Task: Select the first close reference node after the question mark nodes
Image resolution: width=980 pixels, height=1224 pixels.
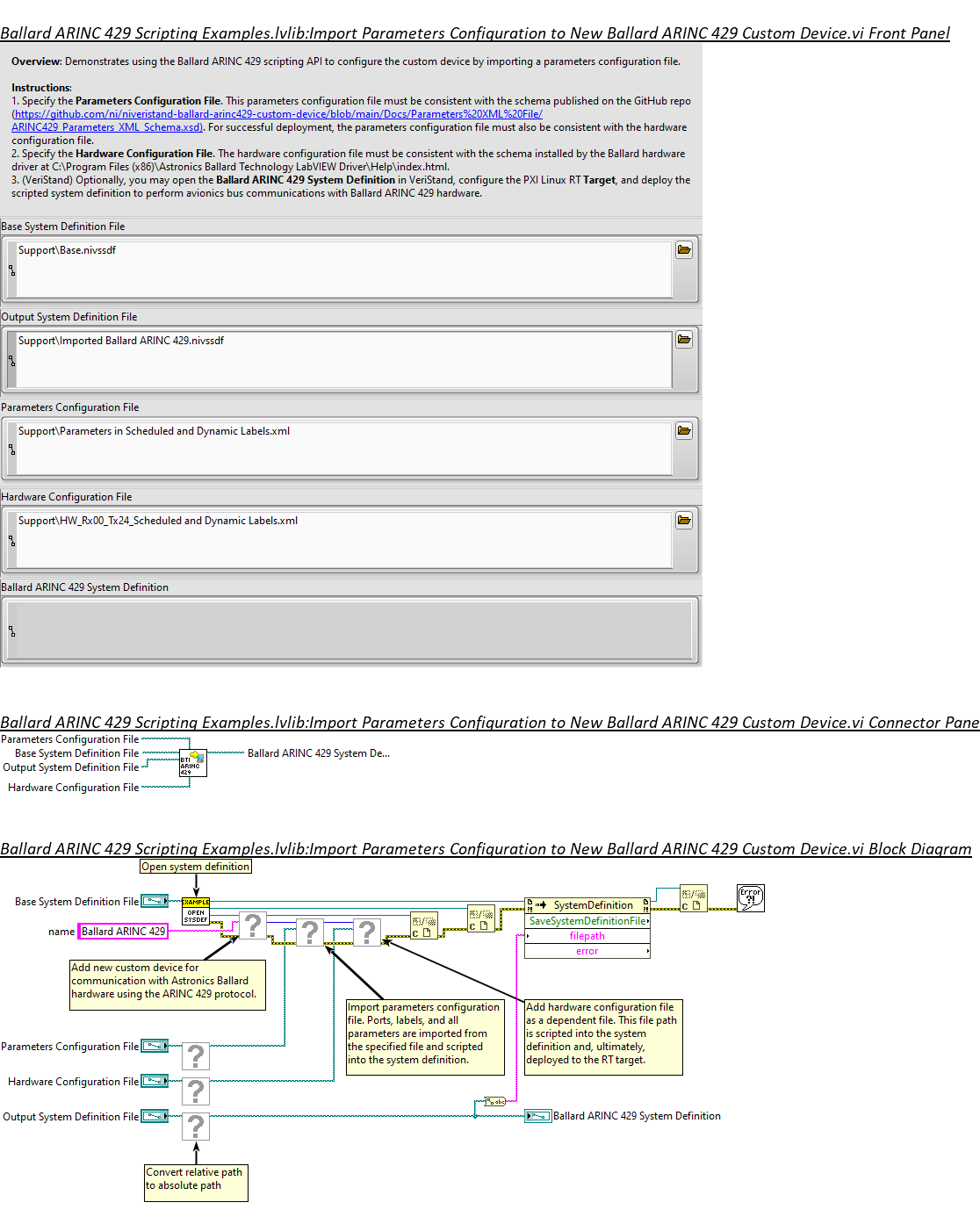Action: pyautogui.click(x=424, y=925)
